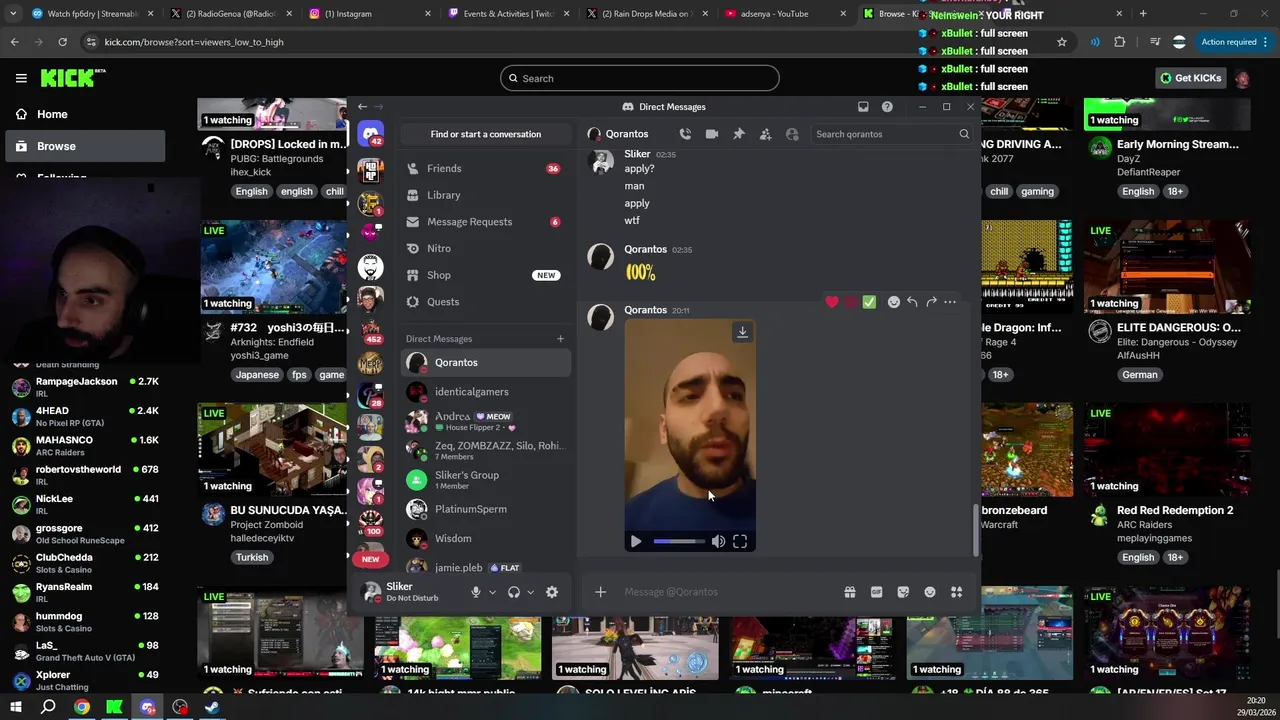Image resolution: width=1280 pixels, height=720 pixels.
Task: Play the Discord video attachment
Action: tap(636, 541)
